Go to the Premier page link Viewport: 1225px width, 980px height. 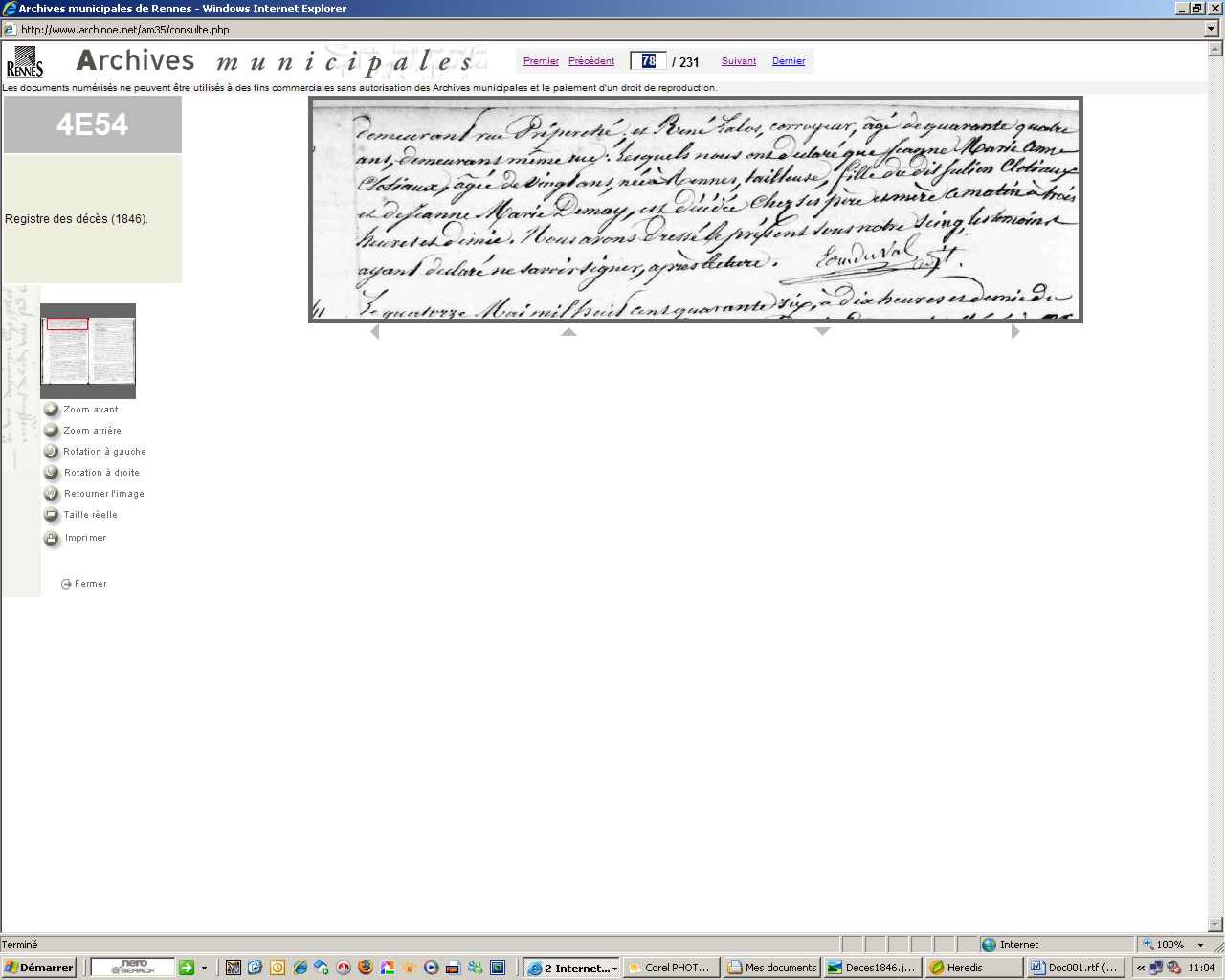click(541, 61)
